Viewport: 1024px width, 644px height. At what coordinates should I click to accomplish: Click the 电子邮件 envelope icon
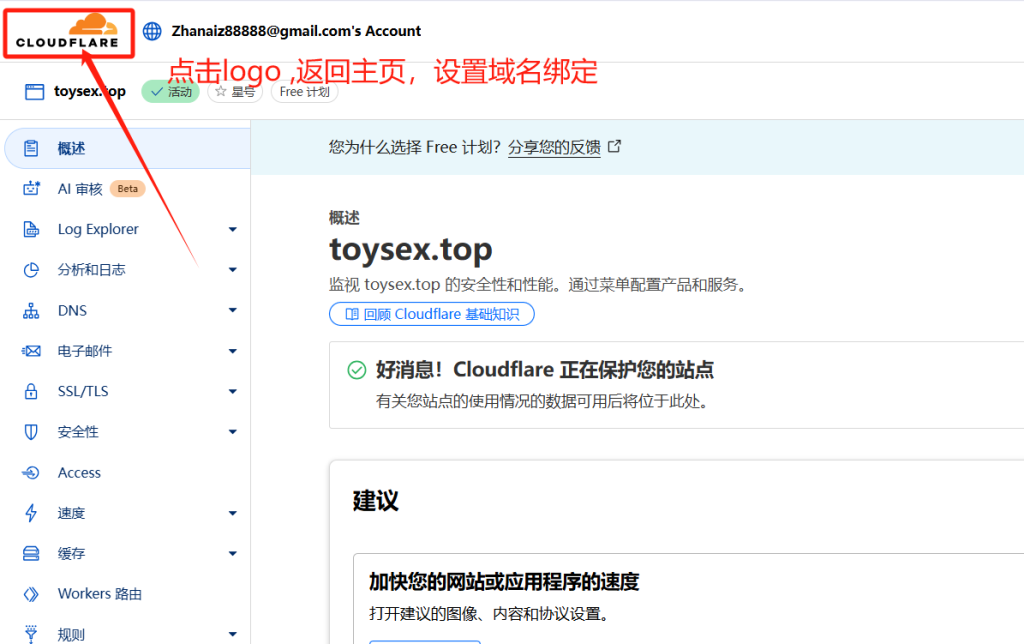(31, 351)
